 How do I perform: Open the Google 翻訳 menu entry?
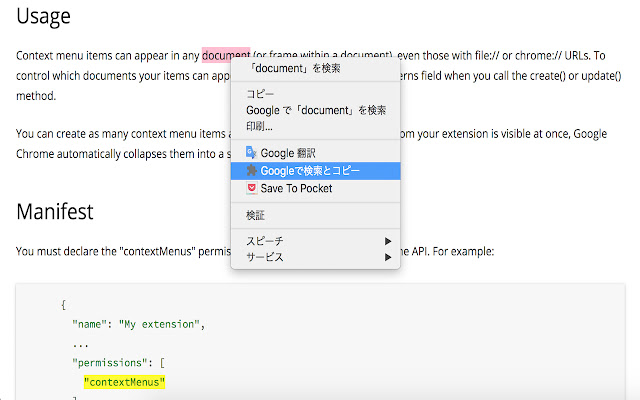tap(315, 153)
